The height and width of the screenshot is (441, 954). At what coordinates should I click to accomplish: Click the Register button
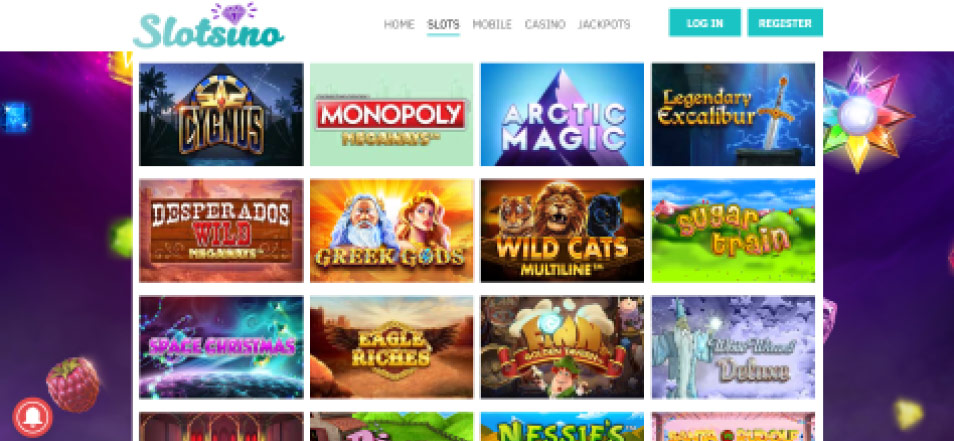click(x=785, y=23)
